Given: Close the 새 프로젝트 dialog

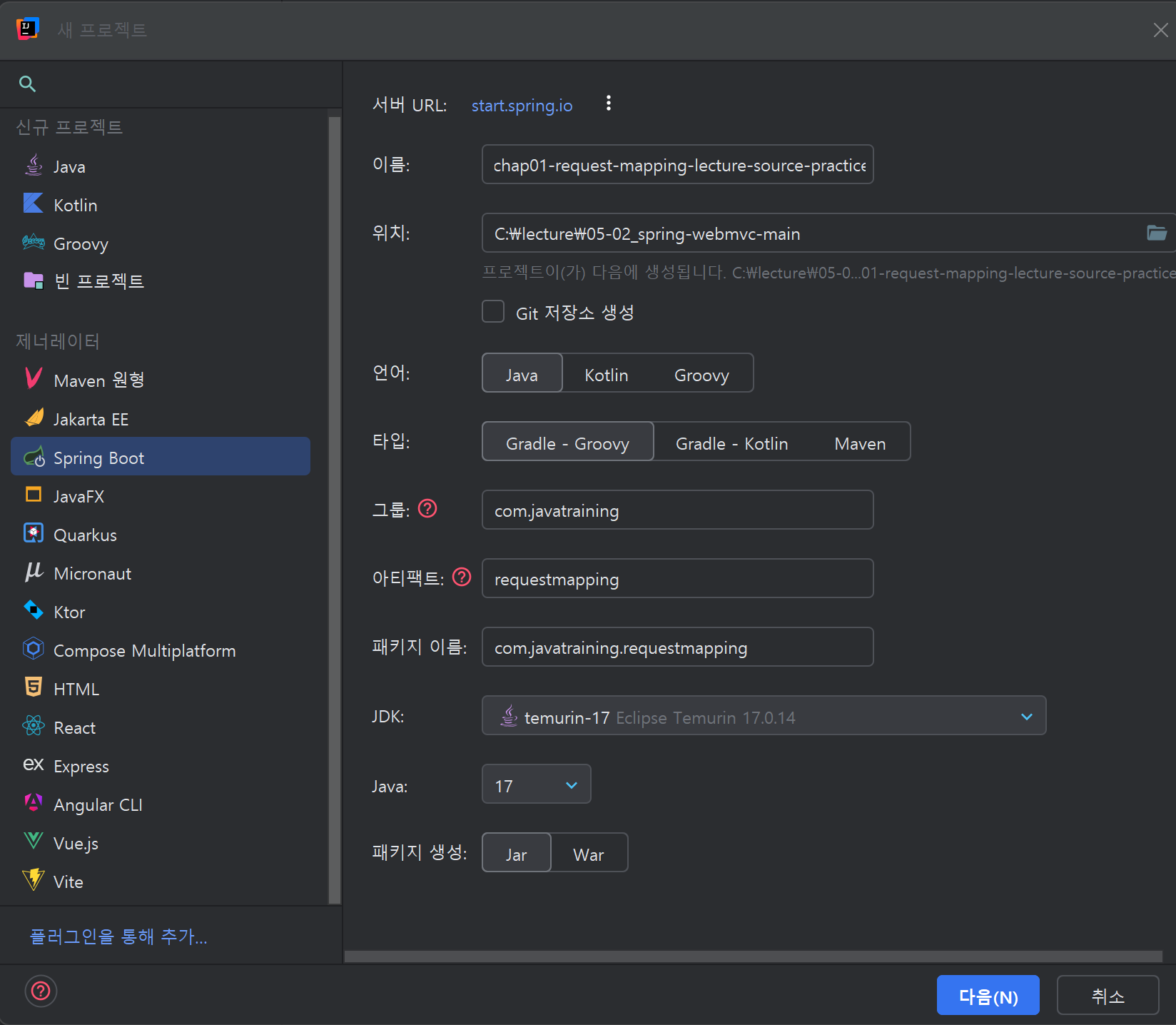Looking at the screenshot, I should [x=1160, y=30].
